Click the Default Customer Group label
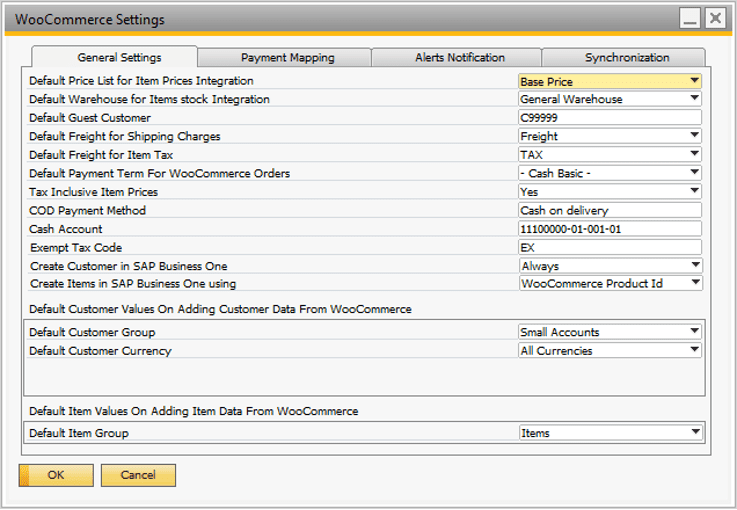The image size is (737, 510). click(x=92, y=332)
